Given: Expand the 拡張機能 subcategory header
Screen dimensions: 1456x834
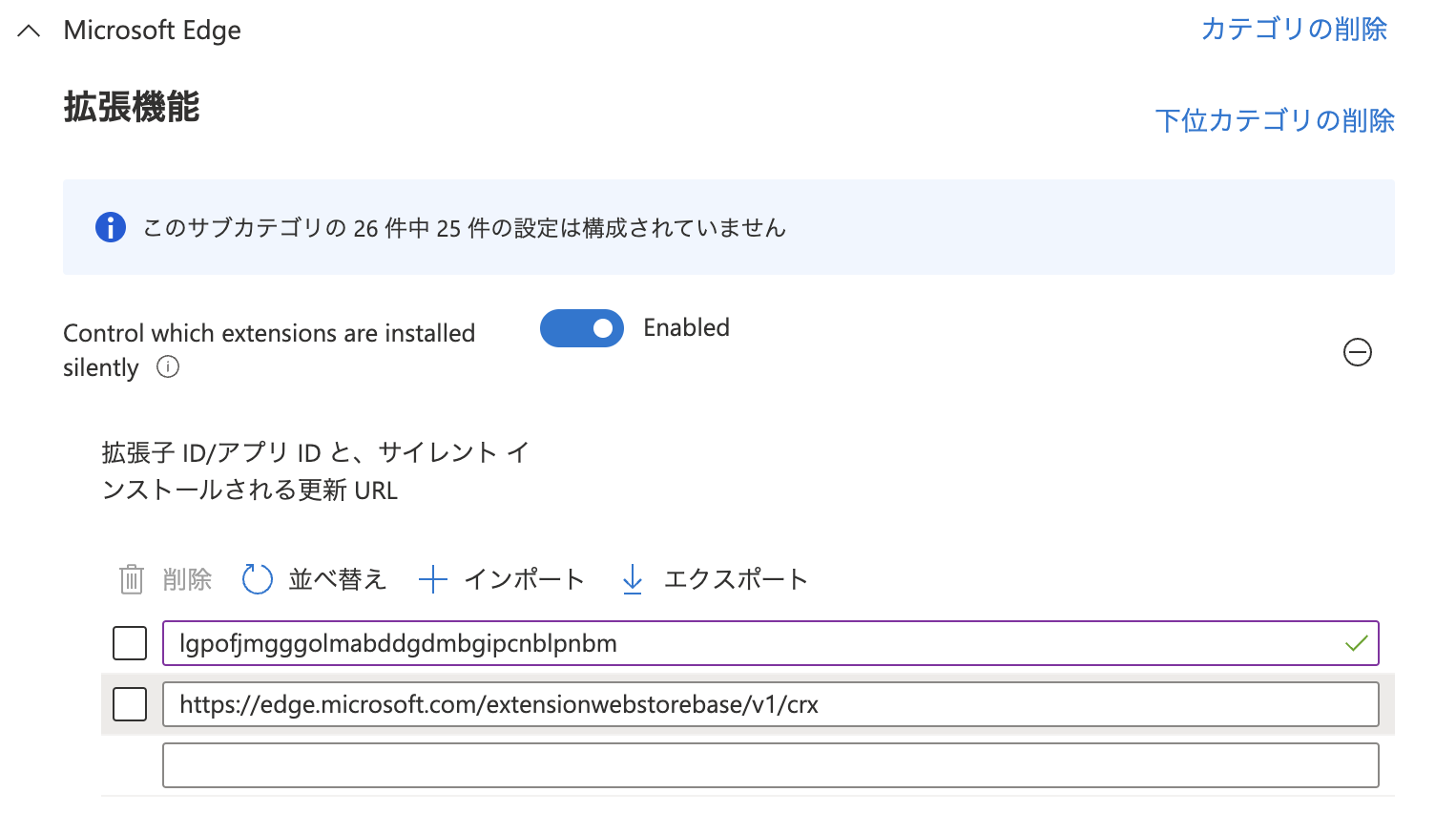Looking at the screenshot, I should (x=131, y=108).
